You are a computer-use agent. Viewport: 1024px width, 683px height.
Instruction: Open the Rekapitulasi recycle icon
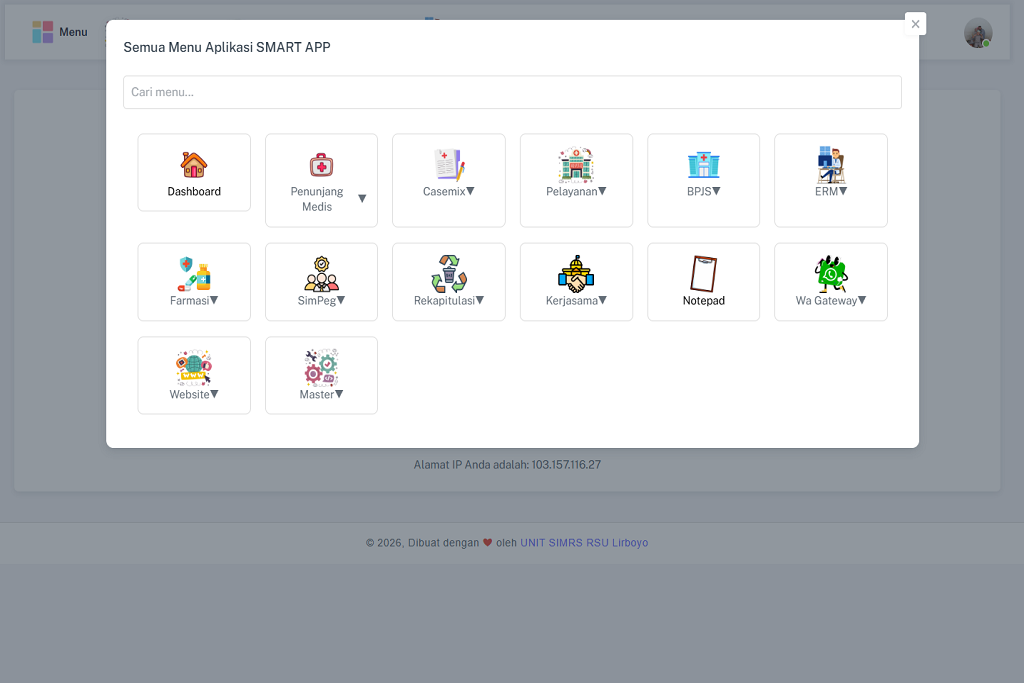(x=449, y=274)
